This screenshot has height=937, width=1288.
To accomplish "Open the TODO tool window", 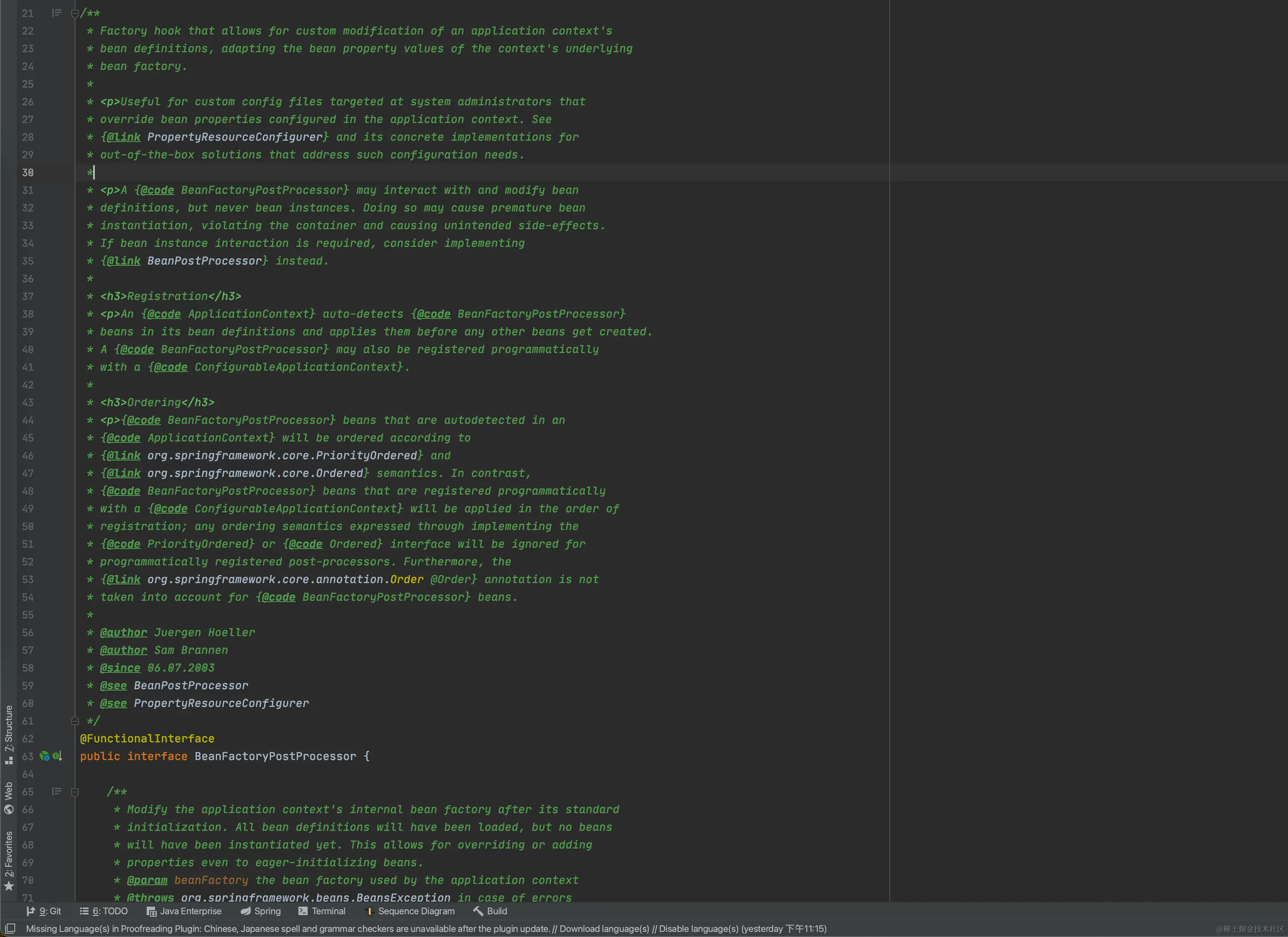I will tap(104, 911).
